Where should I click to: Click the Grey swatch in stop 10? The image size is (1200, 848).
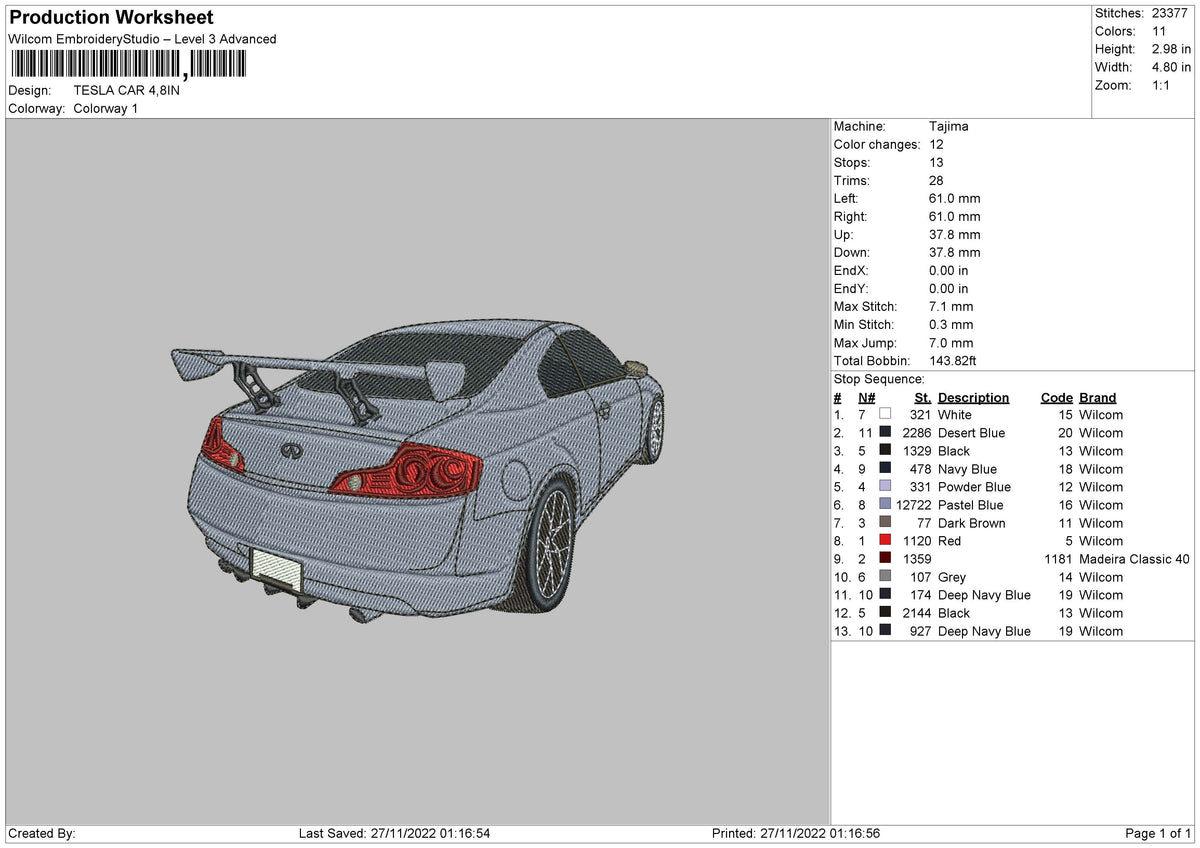click(885, 577)
